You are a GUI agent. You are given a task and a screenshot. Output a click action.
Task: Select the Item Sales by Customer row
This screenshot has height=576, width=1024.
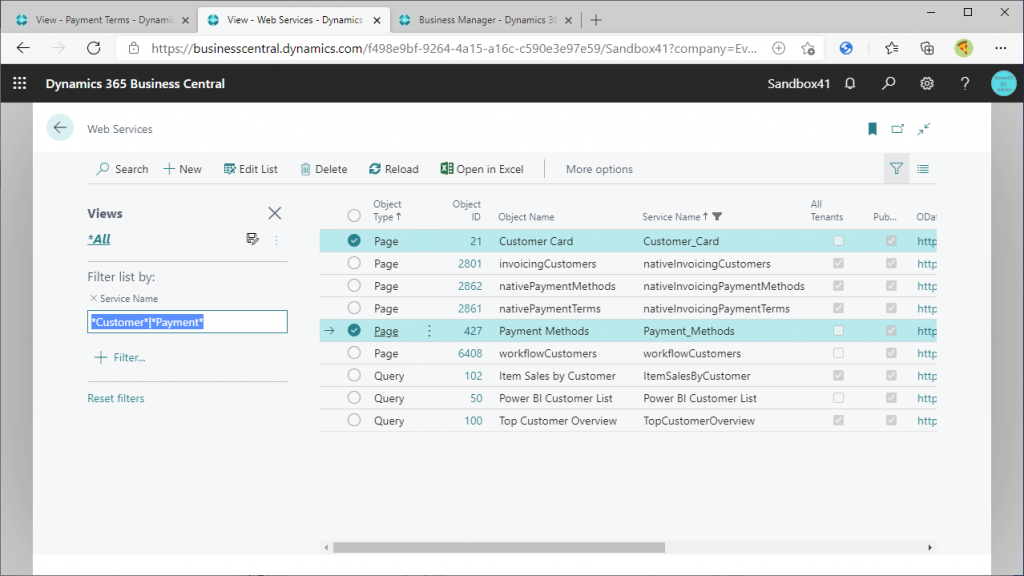click(354, 376)
